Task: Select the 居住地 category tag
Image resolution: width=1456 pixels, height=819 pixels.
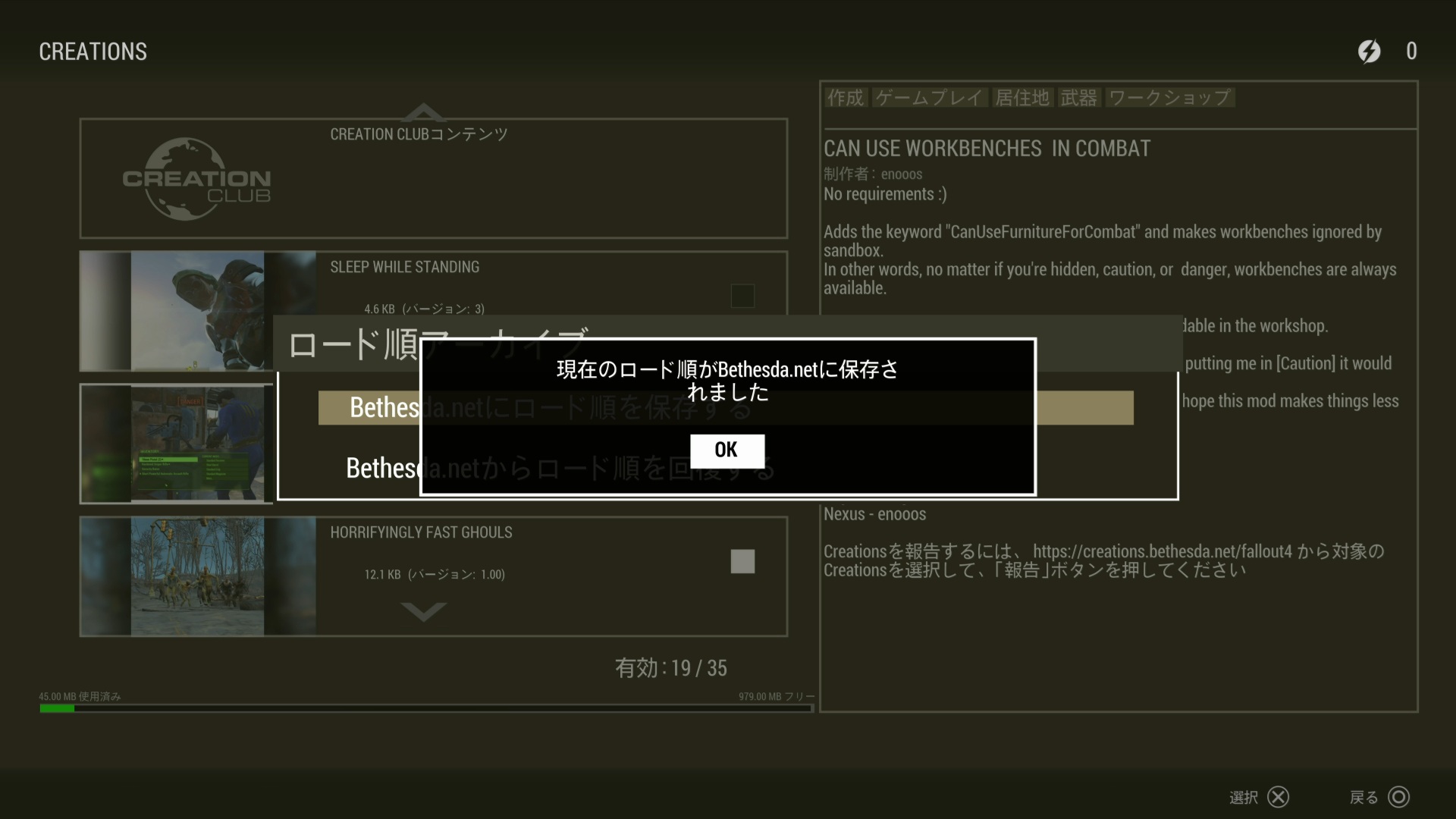Action: 1021,98
